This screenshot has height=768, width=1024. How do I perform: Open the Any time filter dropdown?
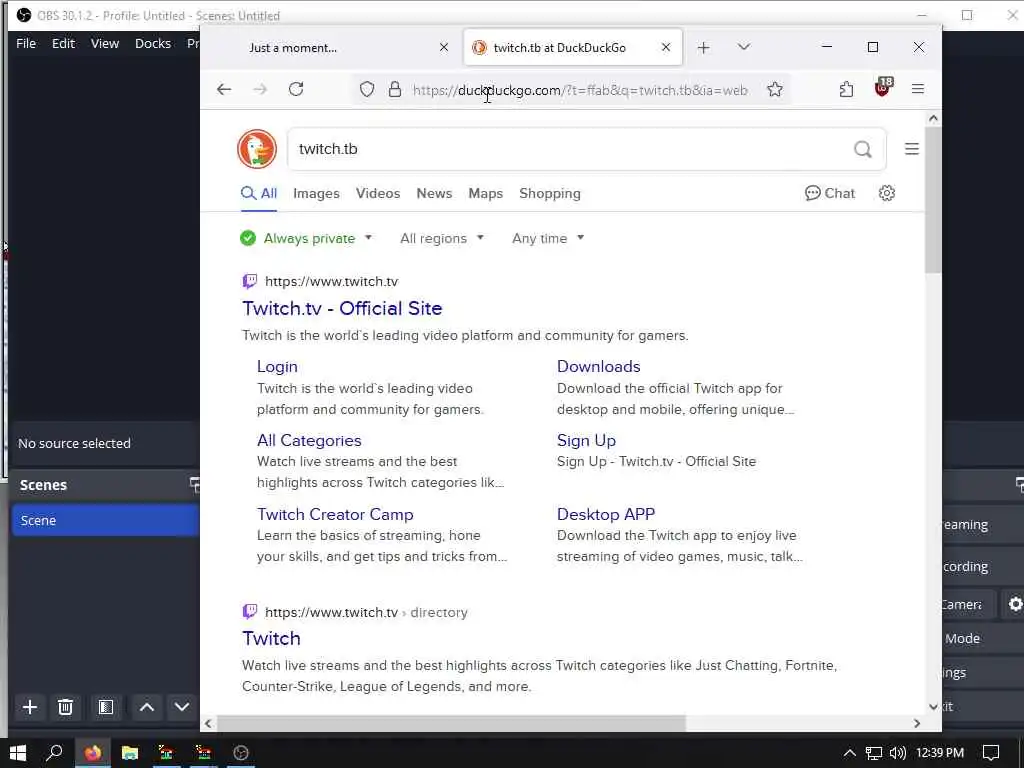(x=548, y=238)
